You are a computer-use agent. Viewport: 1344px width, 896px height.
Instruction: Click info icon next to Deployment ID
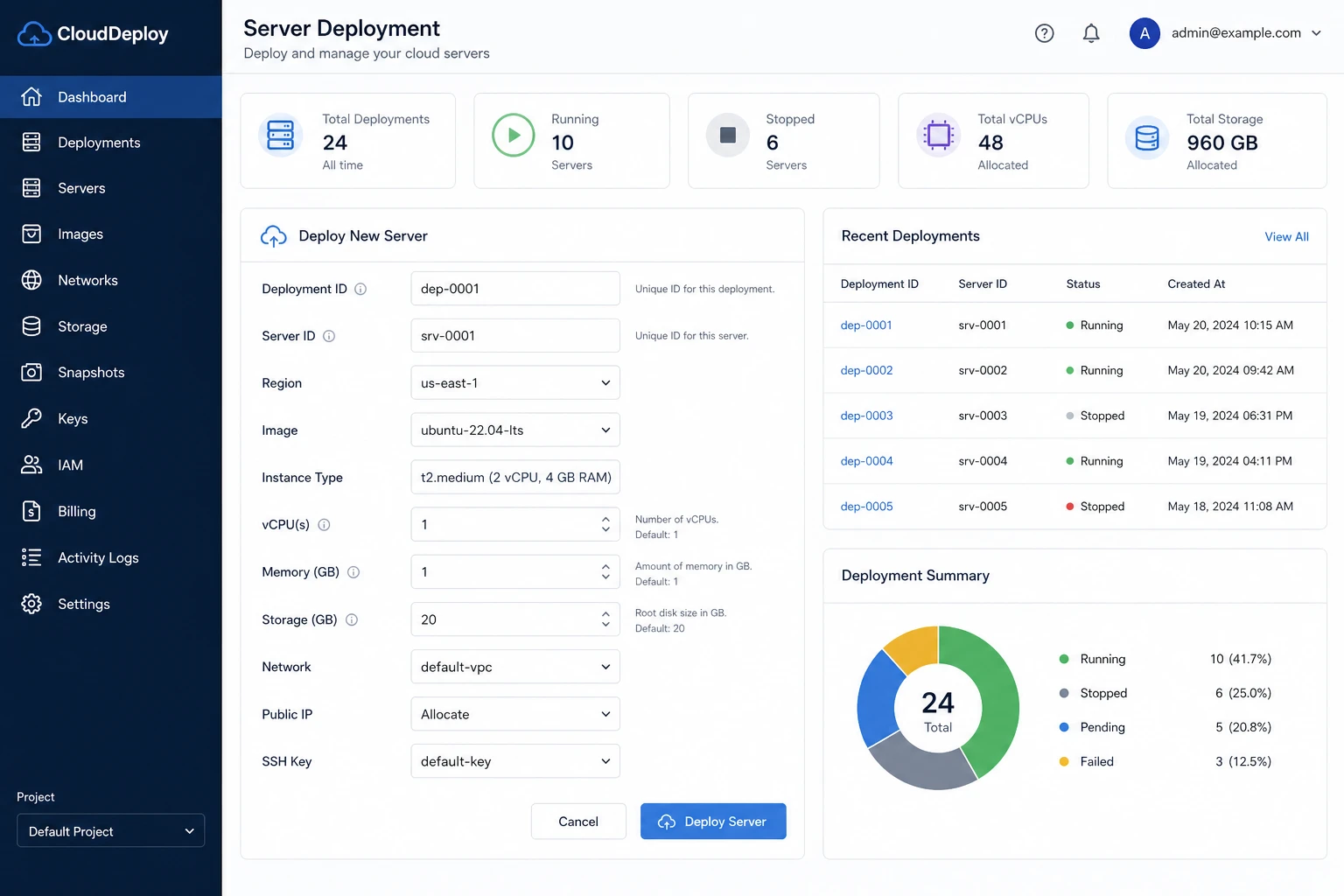[x=360, y=289]
